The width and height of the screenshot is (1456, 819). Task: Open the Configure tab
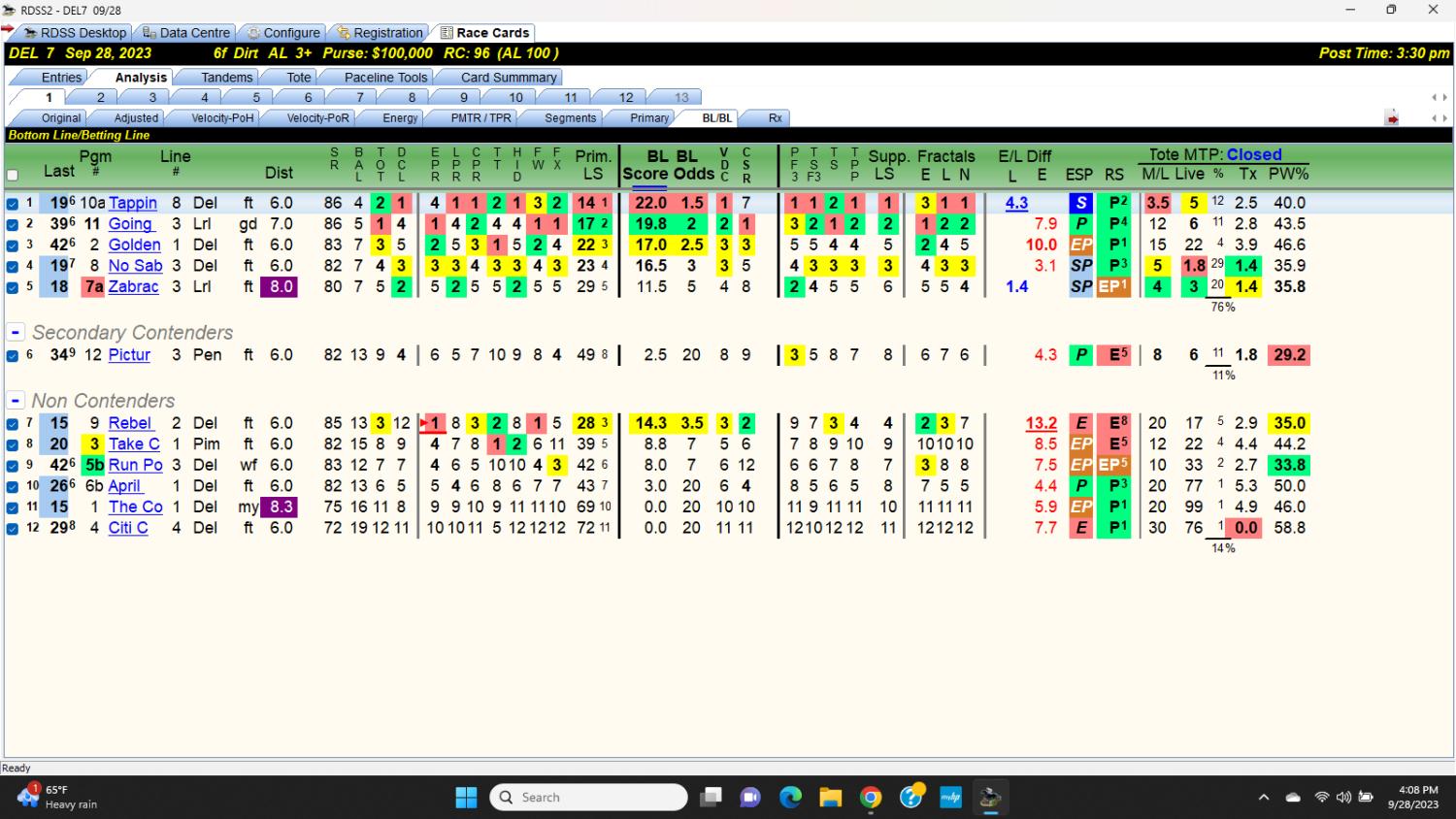coord(283,32)
